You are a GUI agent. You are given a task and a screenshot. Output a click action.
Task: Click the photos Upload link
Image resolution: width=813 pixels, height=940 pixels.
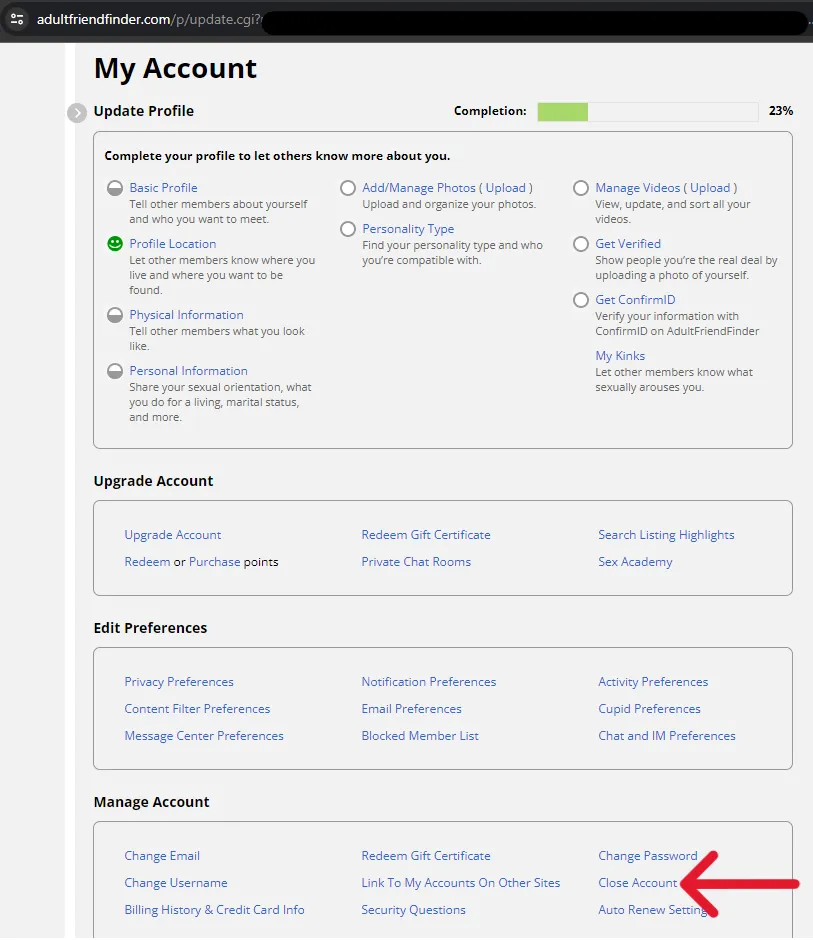pyautogui.click(x=505, y=188)
